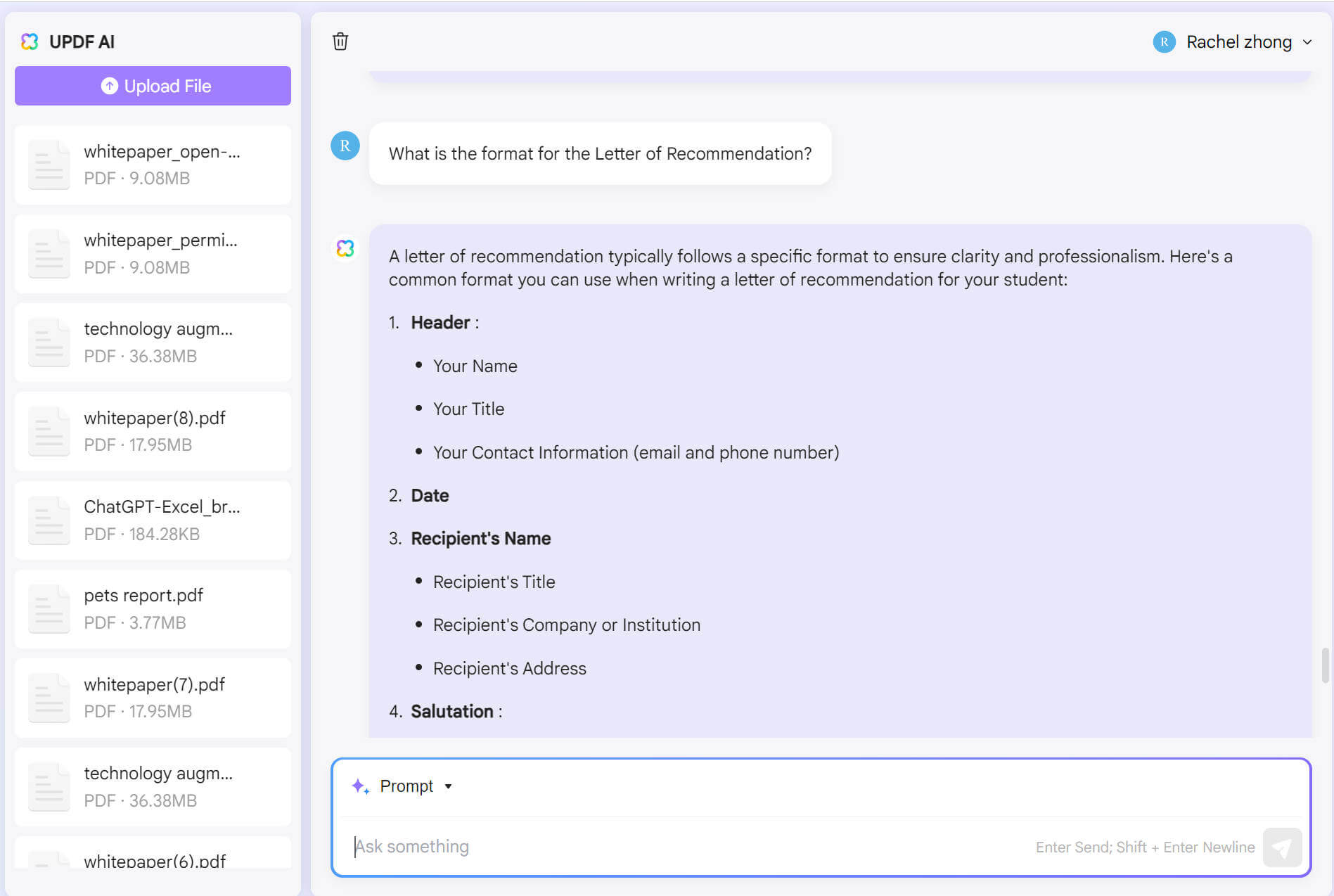Click the UPDF AI logo icon
The image size is (1334, 896).
30,41
